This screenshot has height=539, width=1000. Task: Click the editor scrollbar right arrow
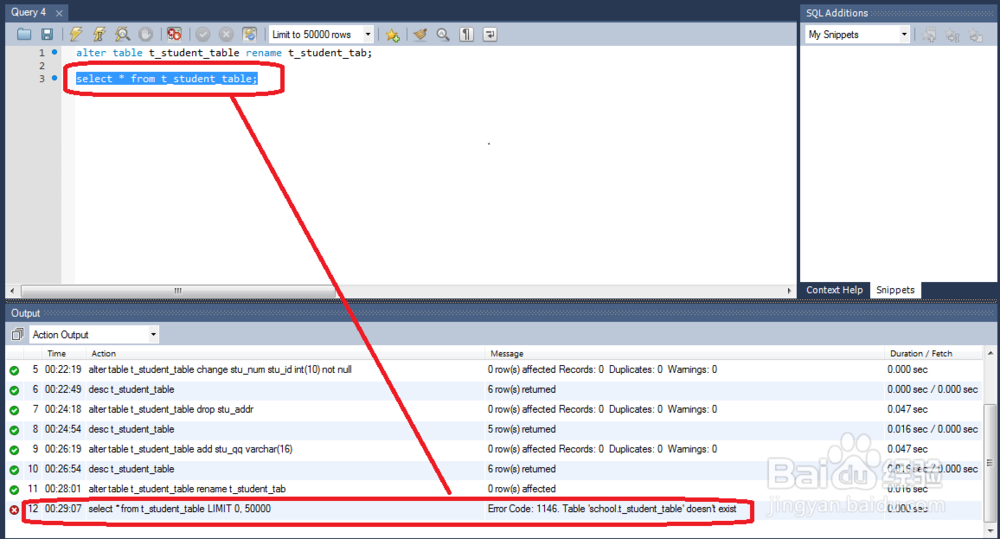789,290
